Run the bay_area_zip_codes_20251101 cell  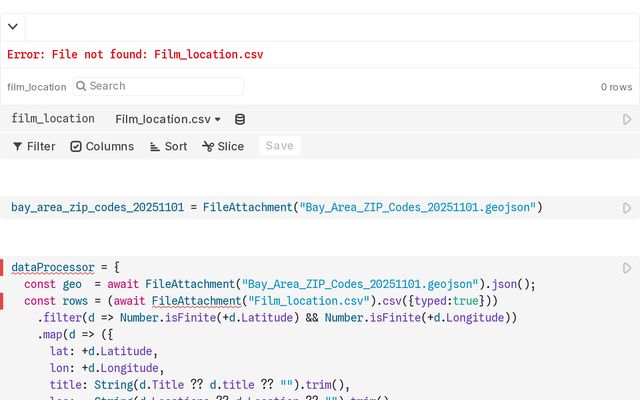point(627,208)
